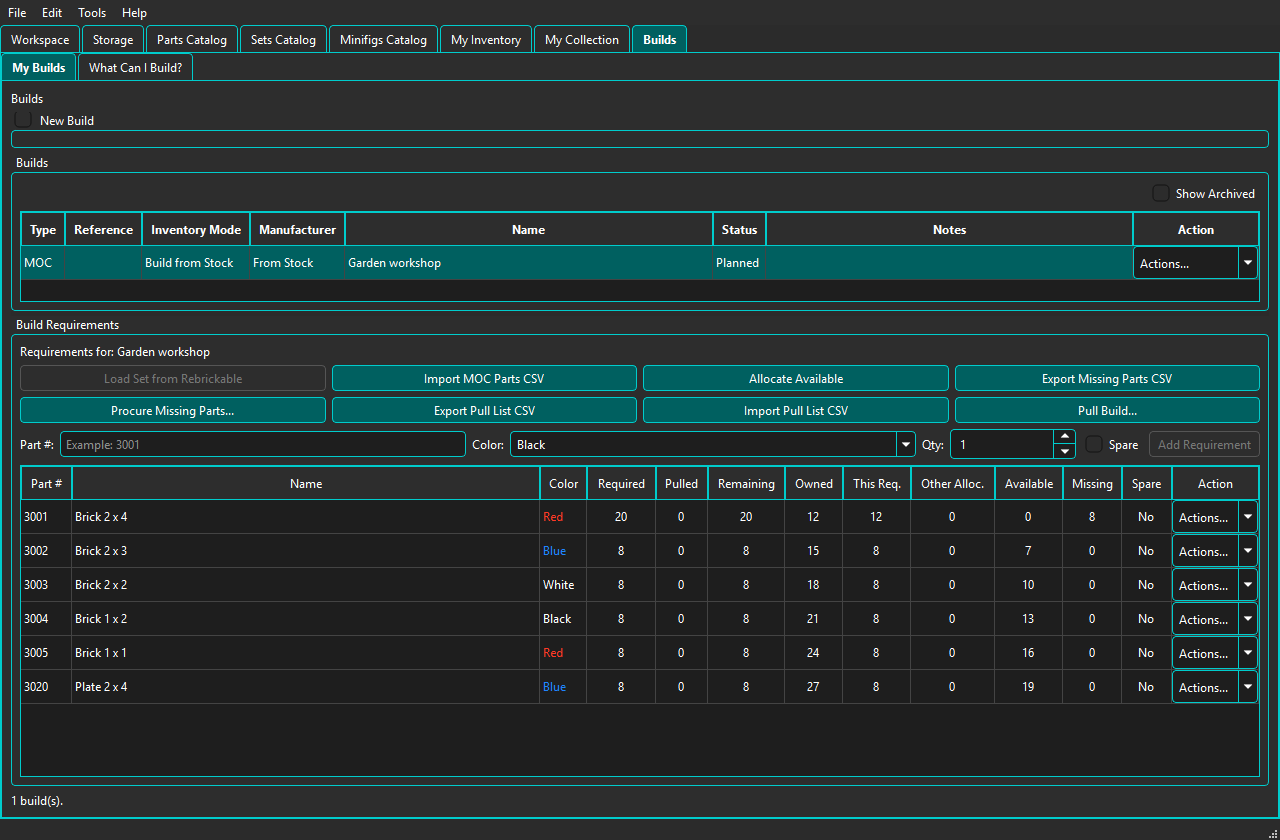1280x840 pixels.
Task: Select the What Can I Build? subtab
Action: [135, 68]
